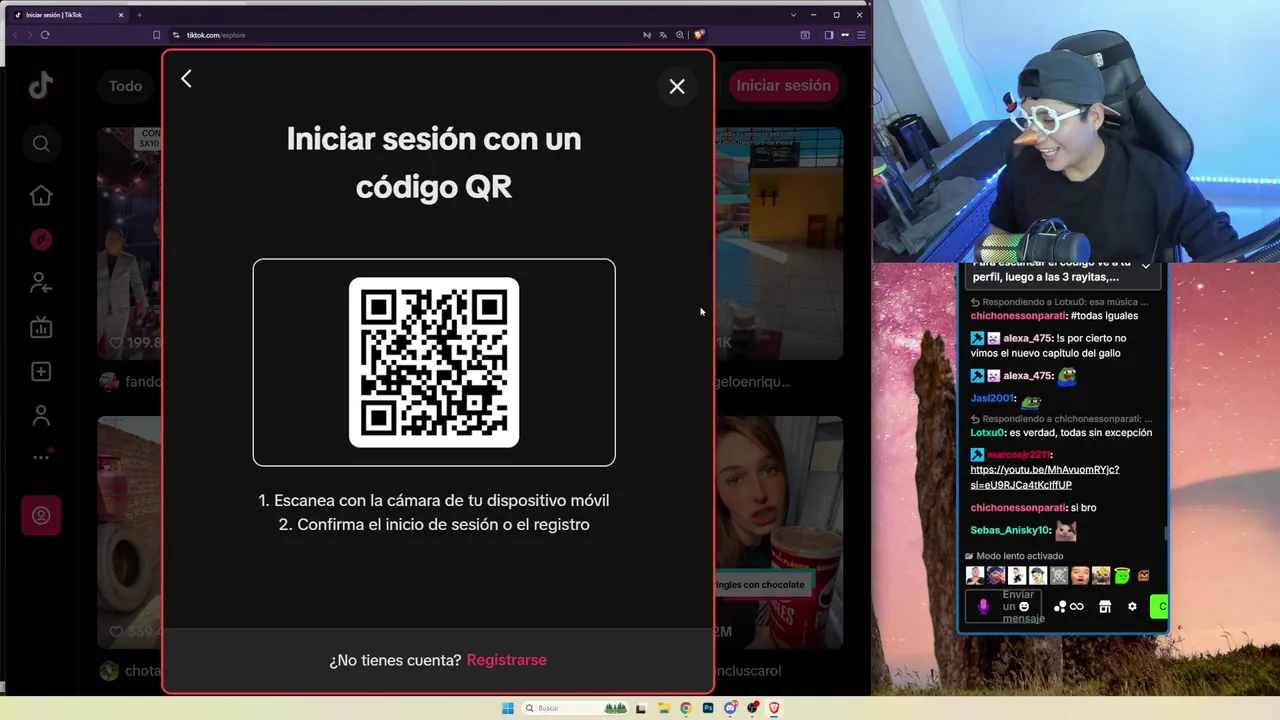The width and height of the screenshot is (1280, 720).
Task: Close the QR code login dialog
Action: [677, 87]
